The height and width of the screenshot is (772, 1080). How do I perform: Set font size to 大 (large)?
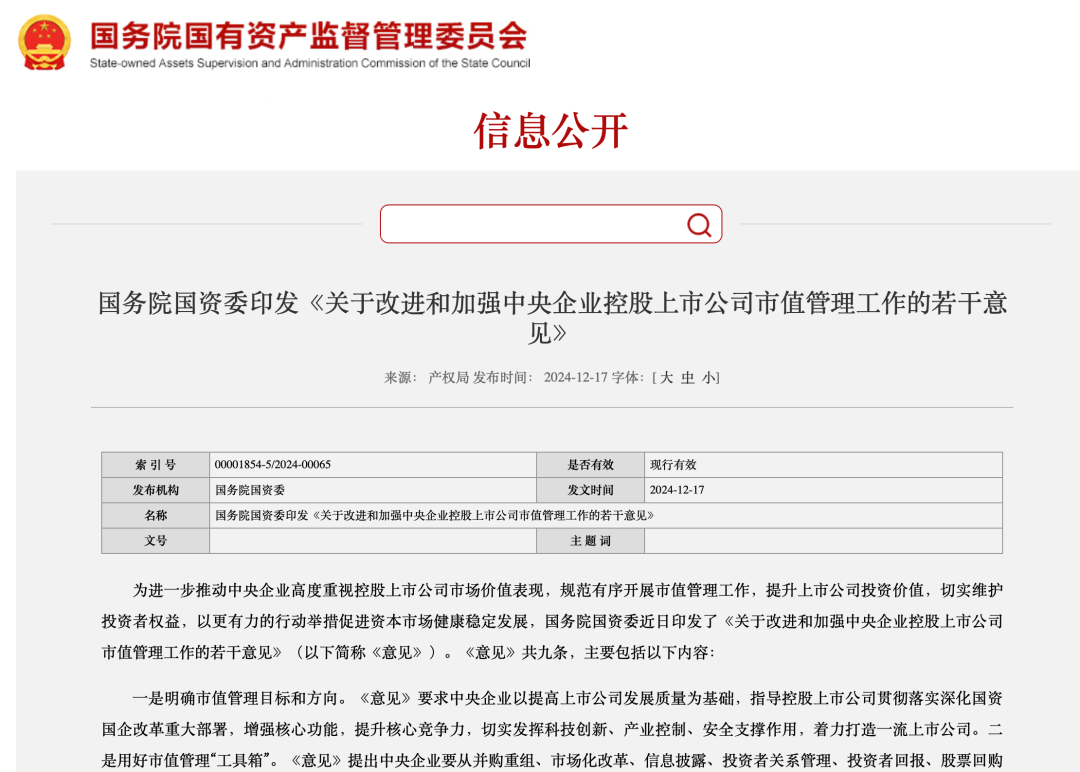667,378
